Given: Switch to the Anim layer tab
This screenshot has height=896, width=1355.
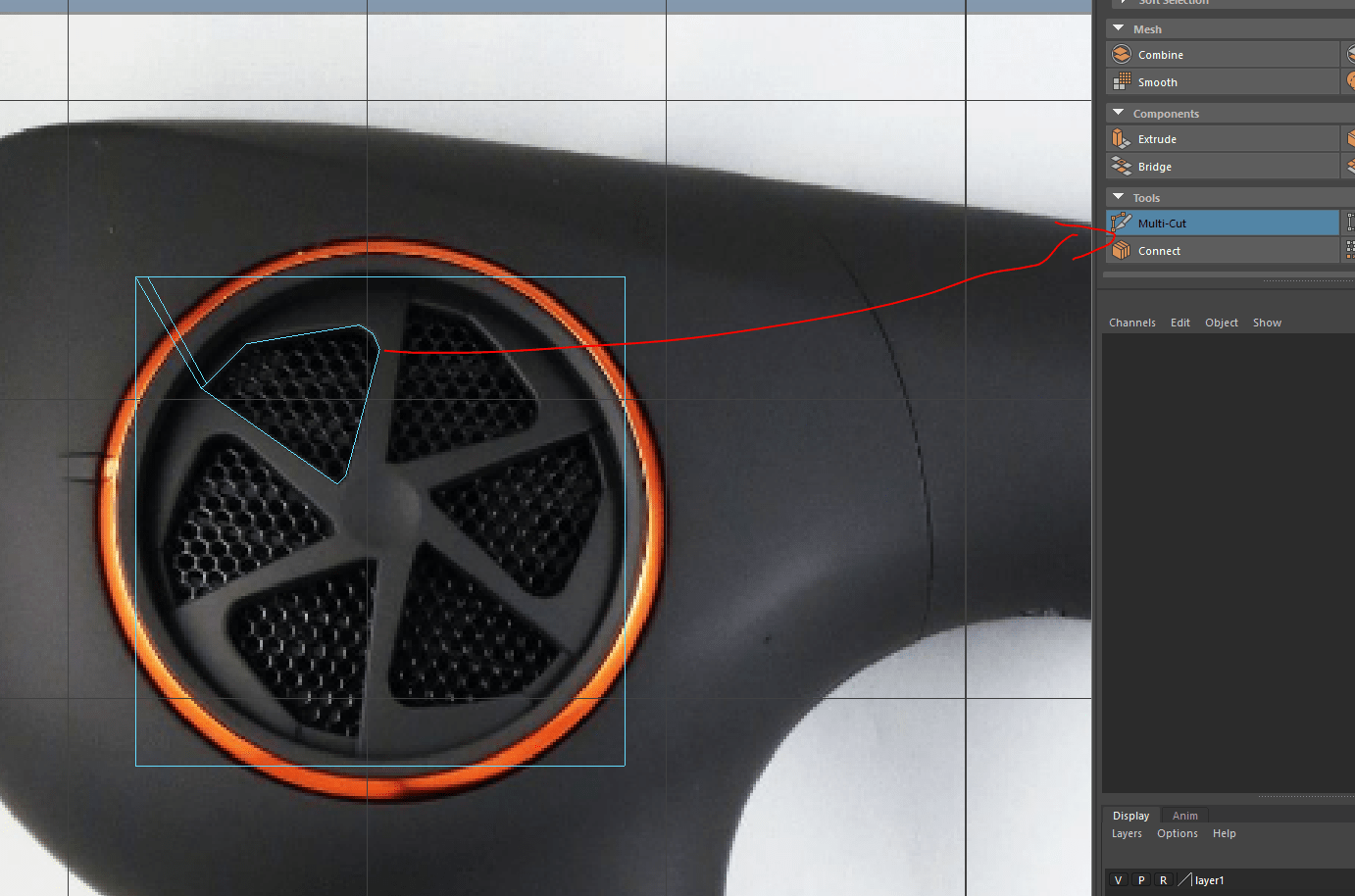Looking at the screenshot, I should tap(1185, 816).
